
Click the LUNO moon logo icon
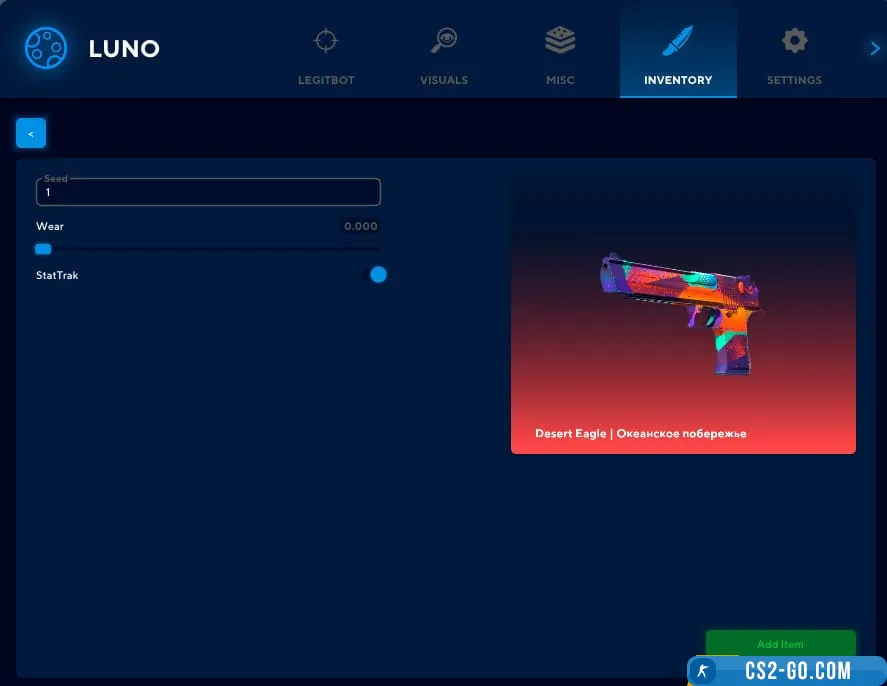(x=45, y=47)
